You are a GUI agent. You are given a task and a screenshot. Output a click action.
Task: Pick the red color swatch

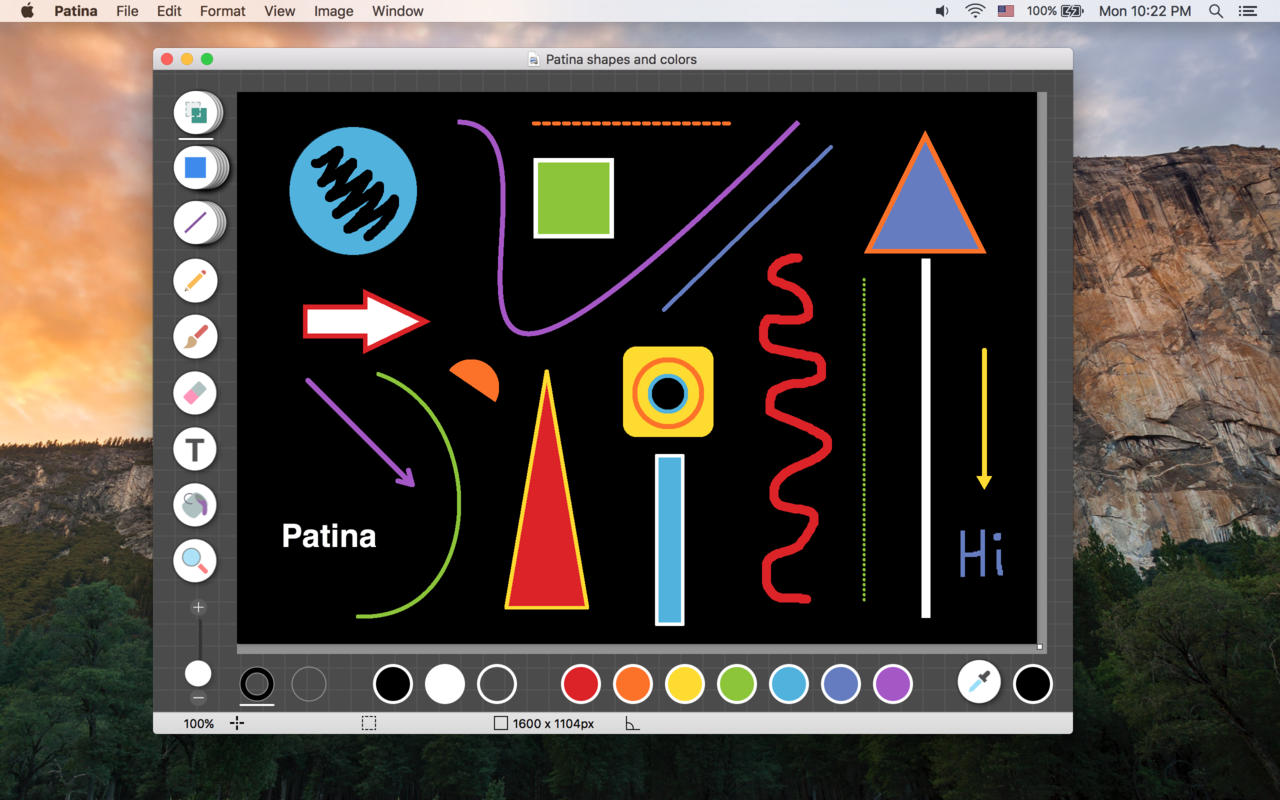[581, 684]
